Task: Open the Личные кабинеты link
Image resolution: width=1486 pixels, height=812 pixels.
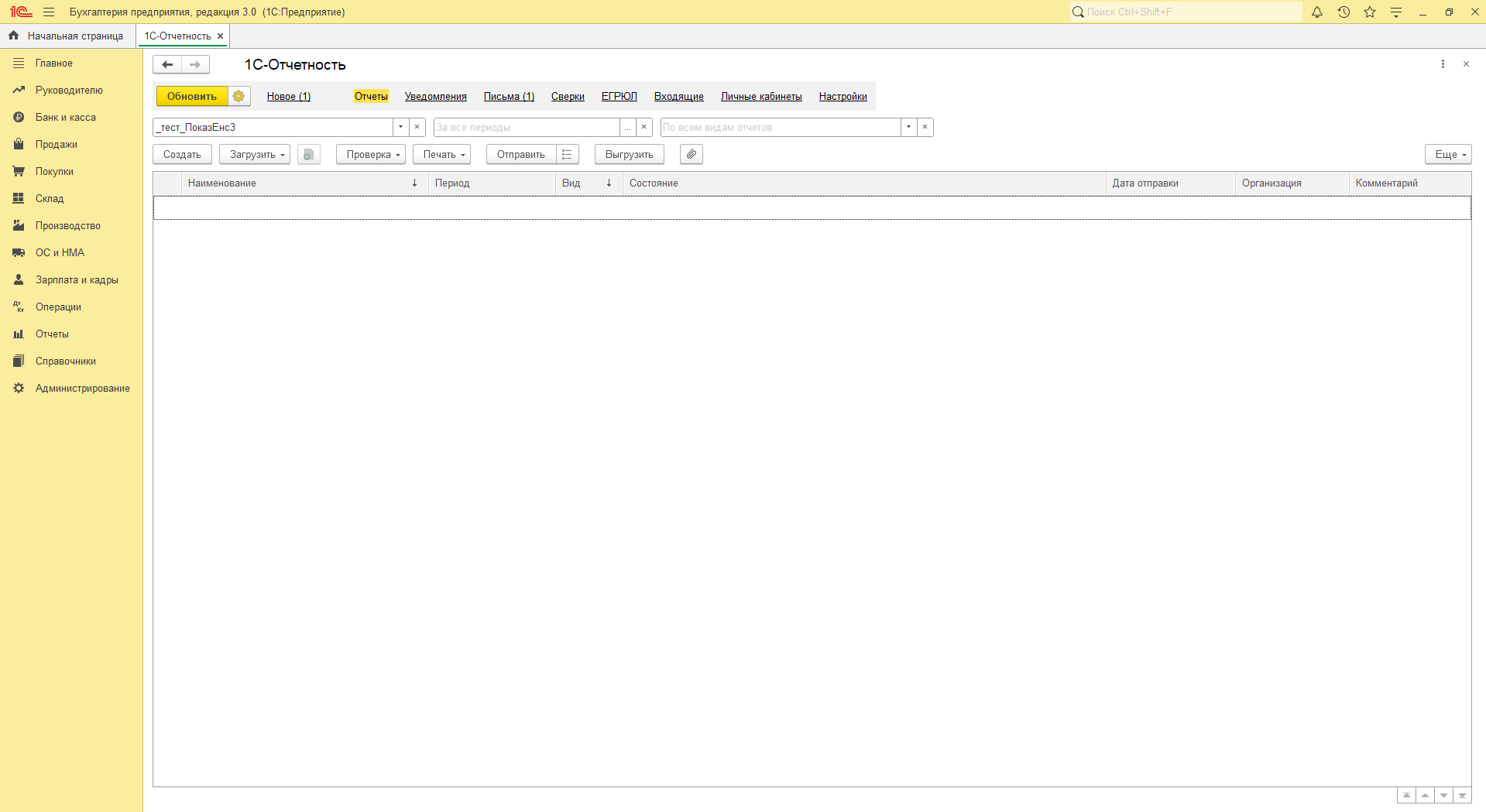Action: [761, 96]
